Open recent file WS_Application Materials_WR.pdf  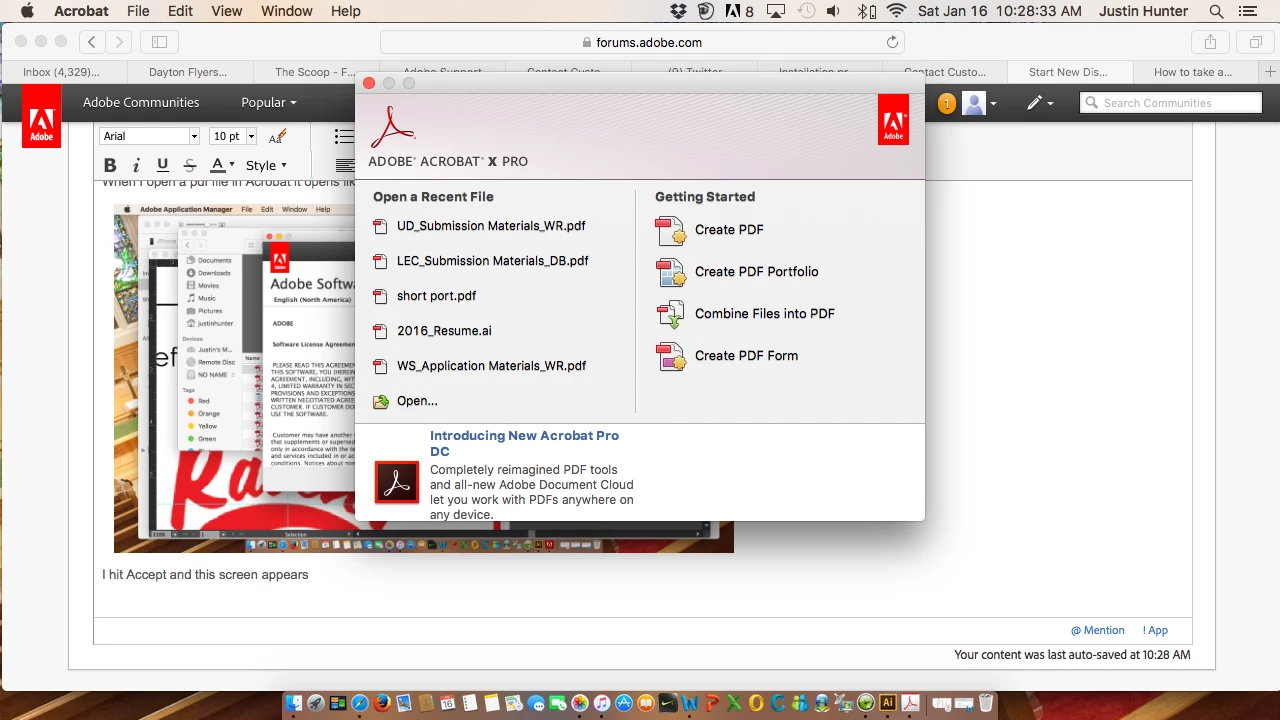pyautogui.click(x=491, y=366)
